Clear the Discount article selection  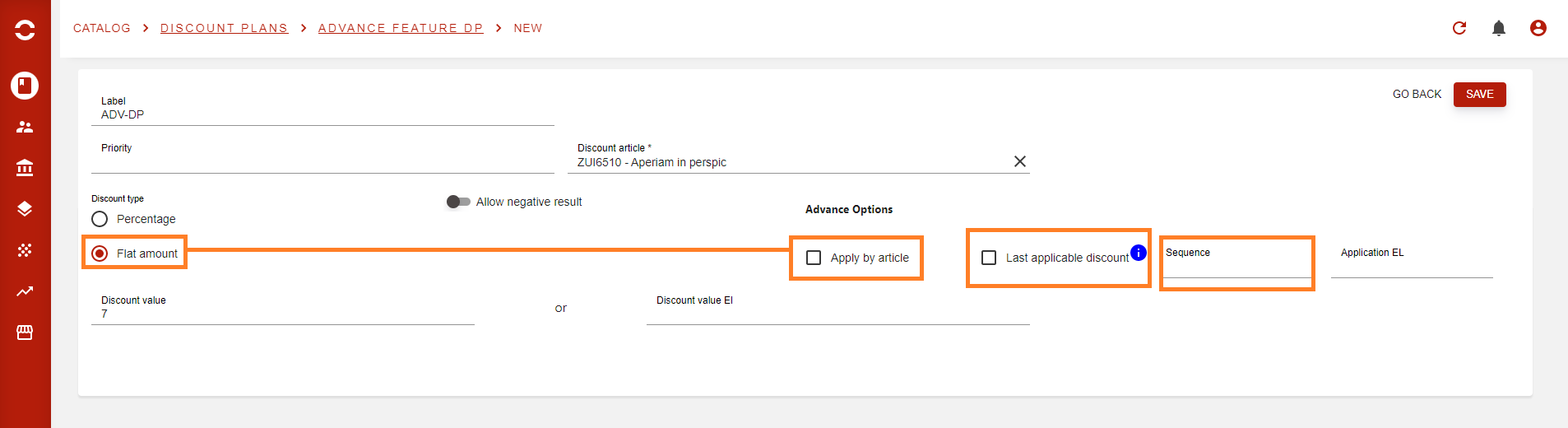click(1020, 161)
